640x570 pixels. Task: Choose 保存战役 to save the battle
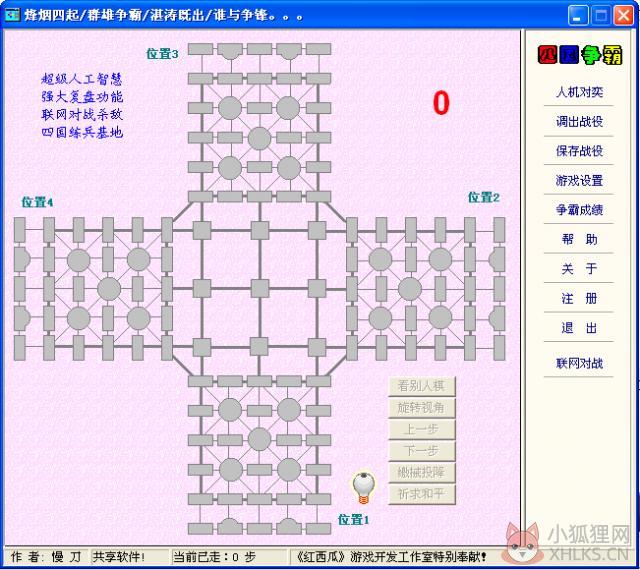click(579, 151)
